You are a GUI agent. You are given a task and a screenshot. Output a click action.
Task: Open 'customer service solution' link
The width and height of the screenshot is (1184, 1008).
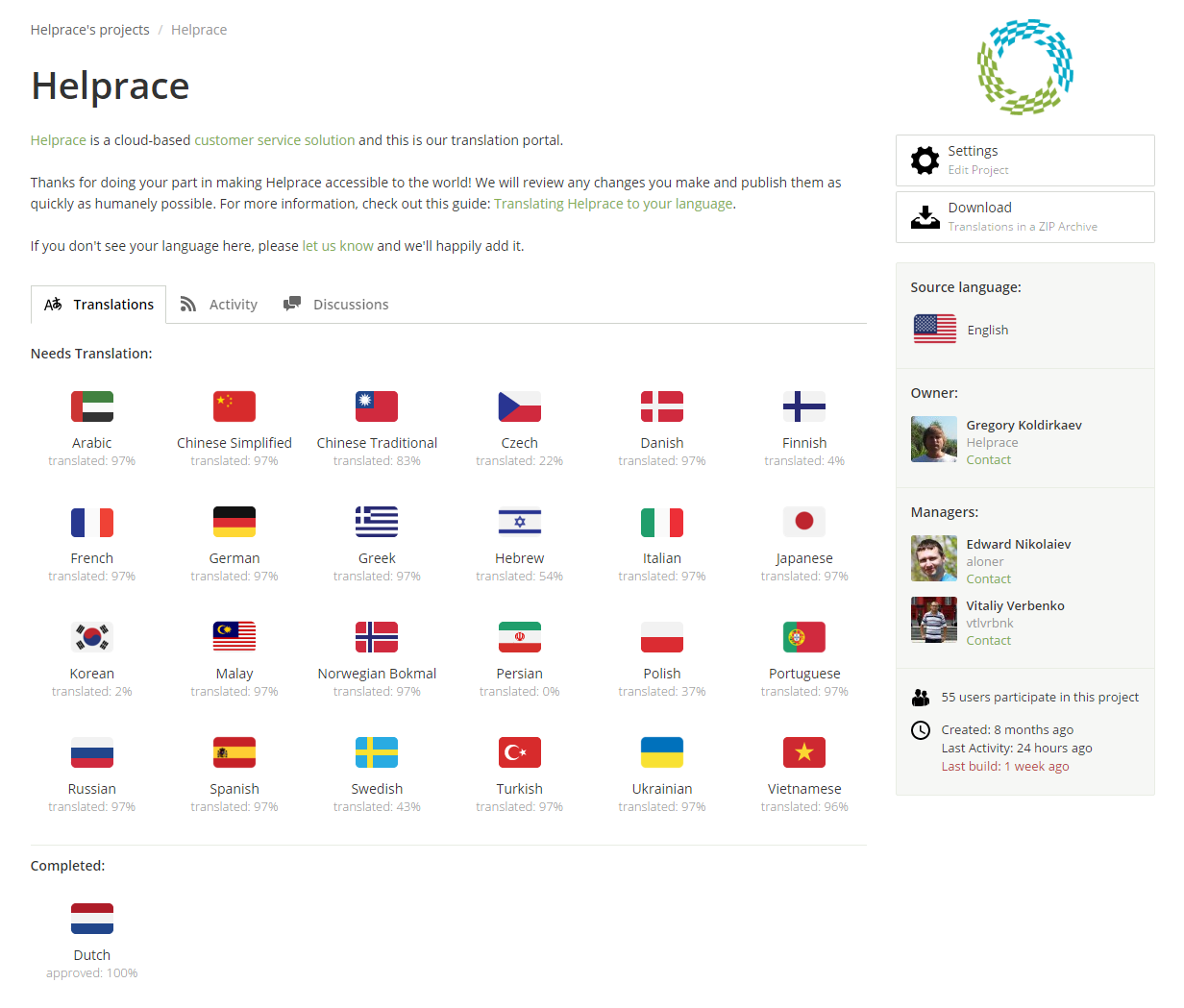tap(275, 140)
